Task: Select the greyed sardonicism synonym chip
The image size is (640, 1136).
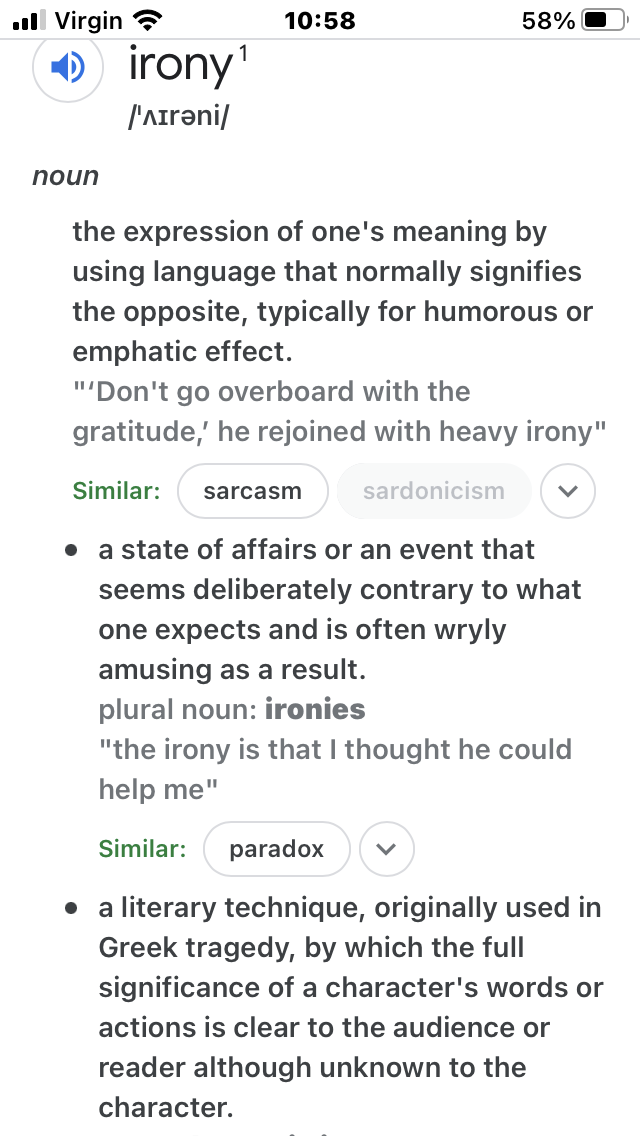Action: pyautogui.click(x=434, y=491)
